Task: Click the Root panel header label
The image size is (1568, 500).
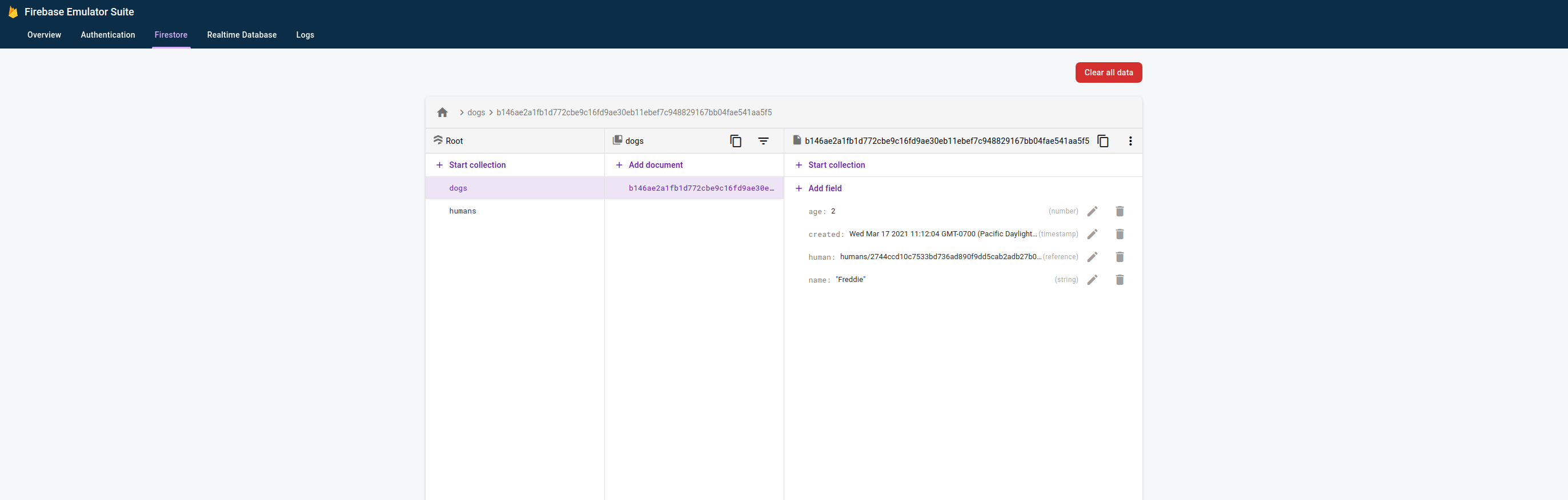Action: pos(454,141)
